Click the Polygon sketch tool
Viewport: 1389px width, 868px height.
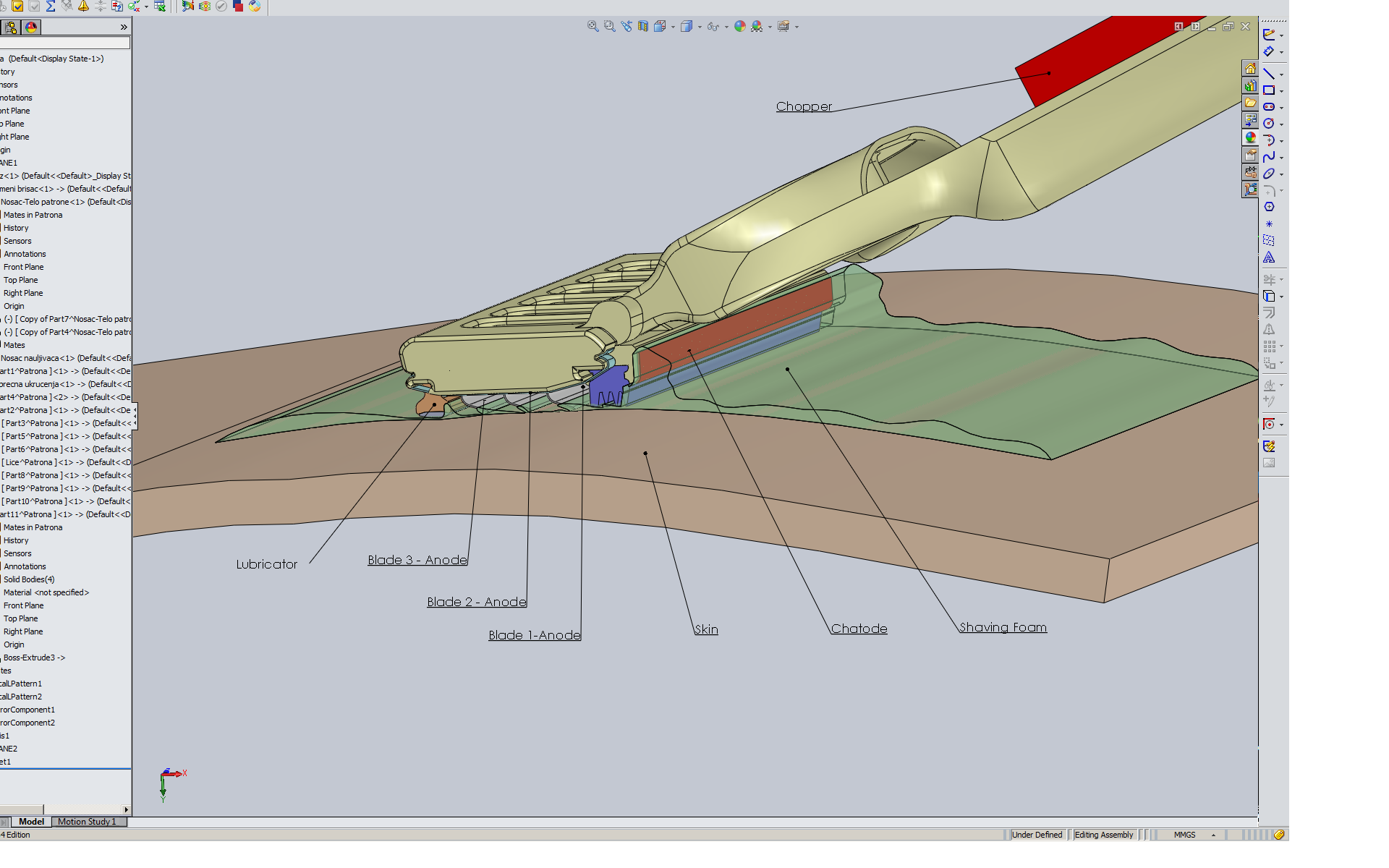(1269, 207)
